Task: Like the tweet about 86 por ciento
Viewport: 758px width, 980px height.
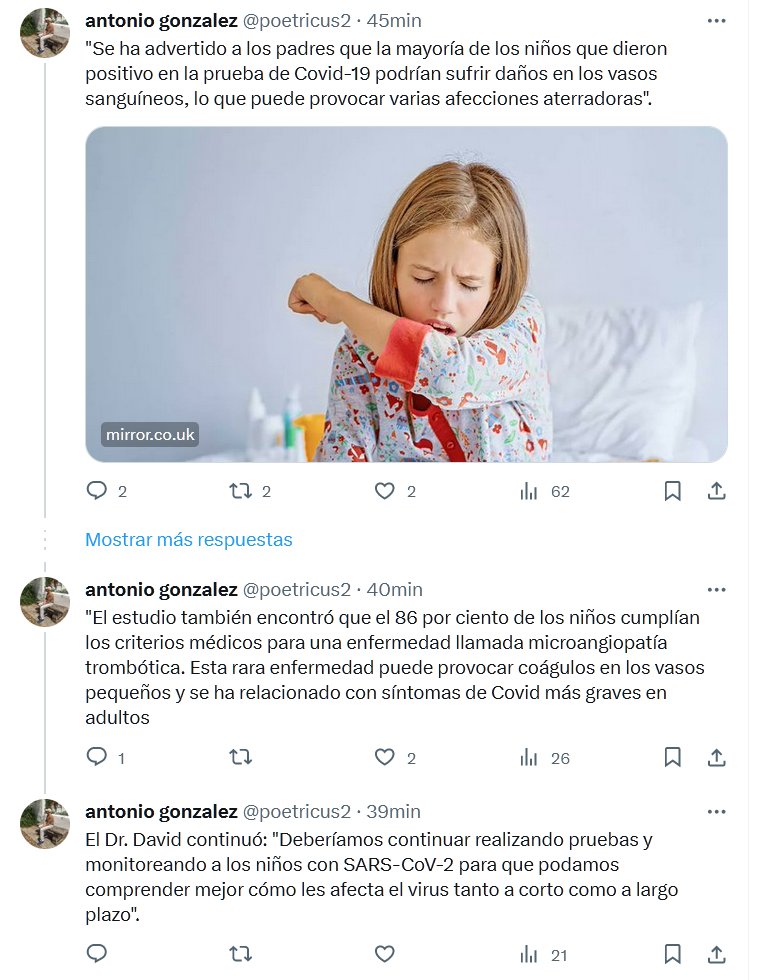Action: (x=385, y=758)
